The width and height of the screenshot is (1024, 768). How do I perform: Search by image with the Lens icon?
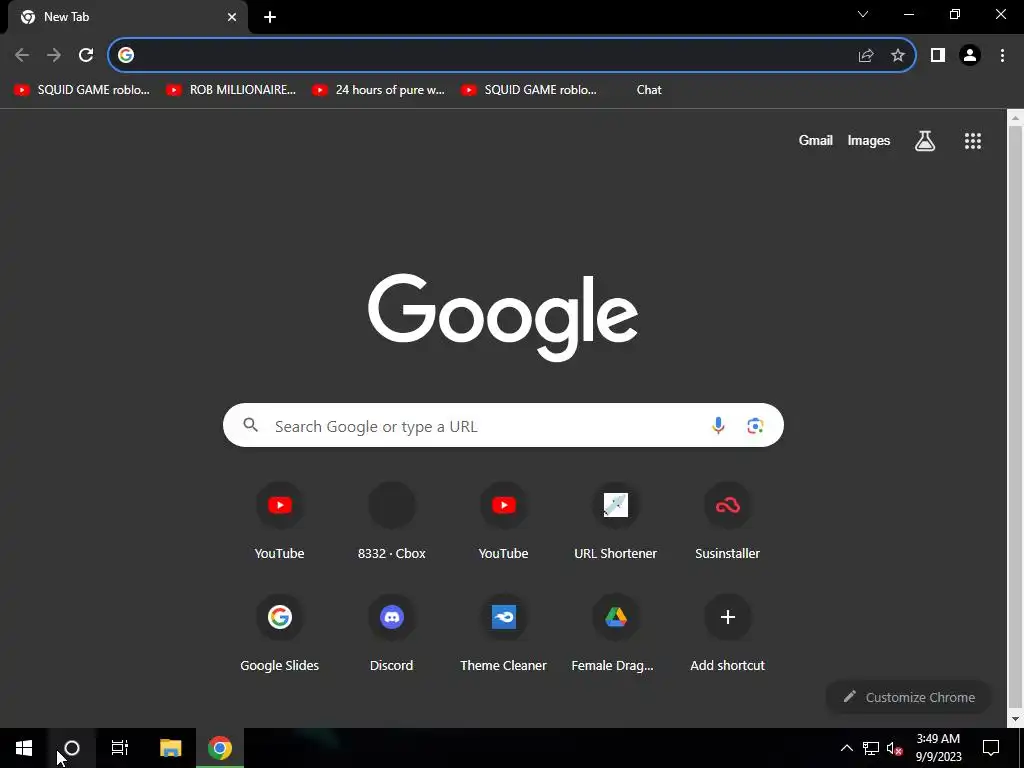(755, 426)
